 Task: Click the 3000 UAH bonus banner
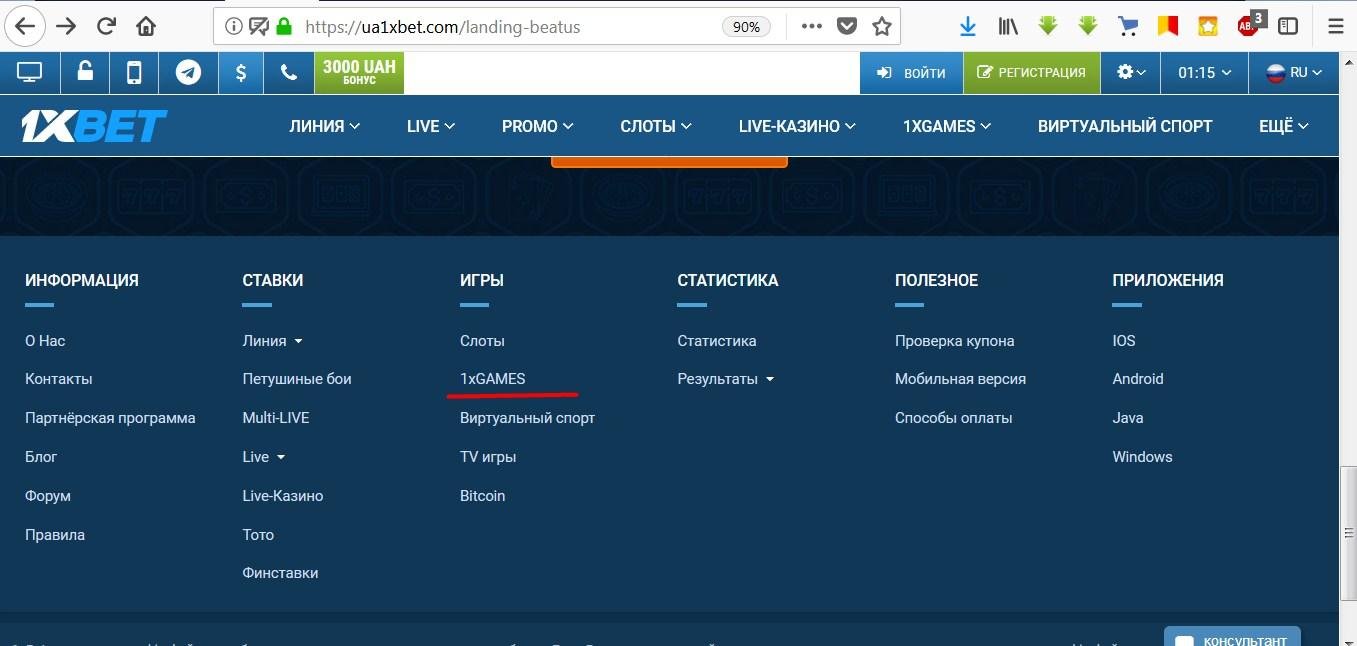[359, 73]
